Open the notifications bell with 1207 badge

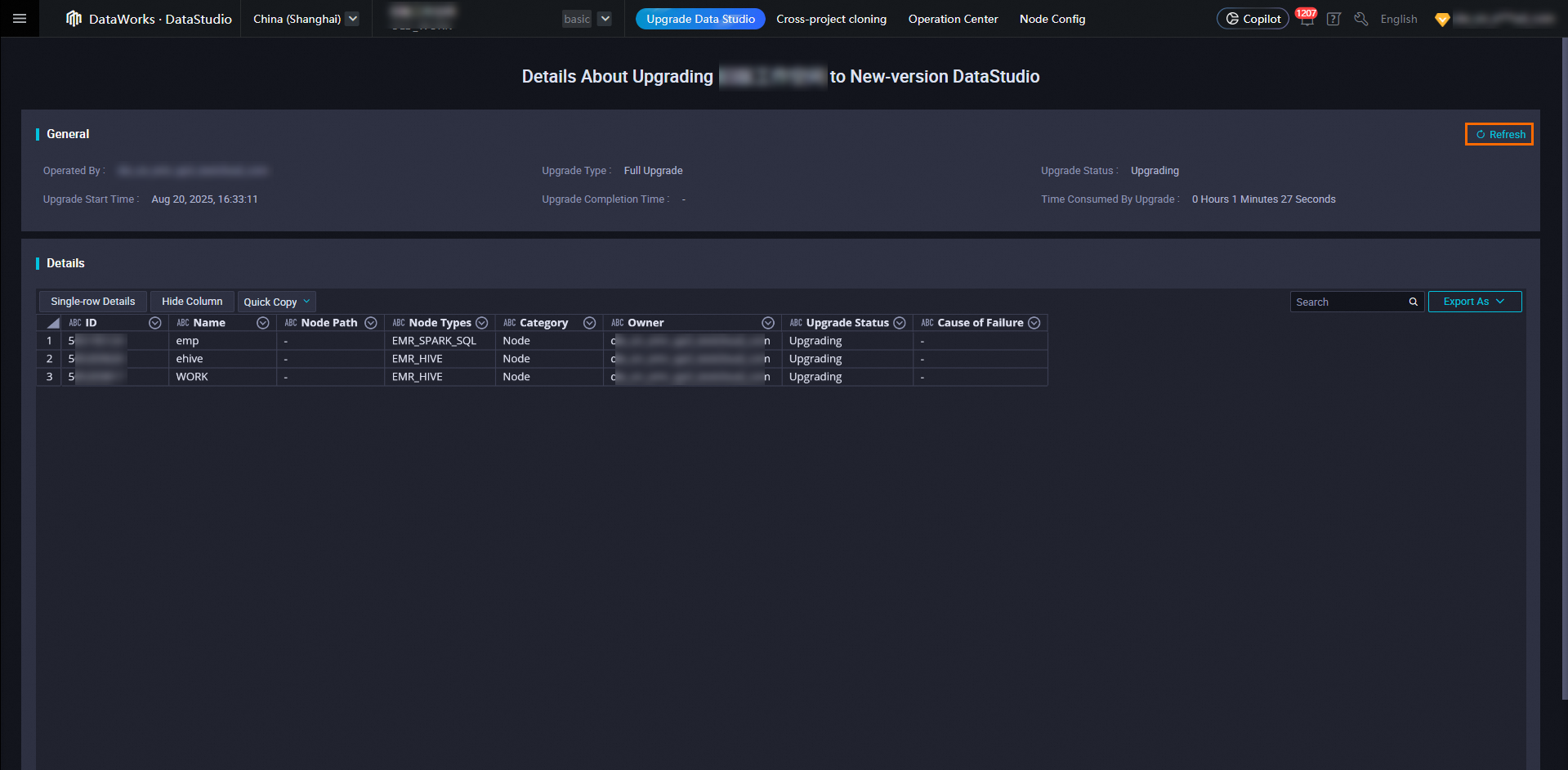click(1307, 18)
